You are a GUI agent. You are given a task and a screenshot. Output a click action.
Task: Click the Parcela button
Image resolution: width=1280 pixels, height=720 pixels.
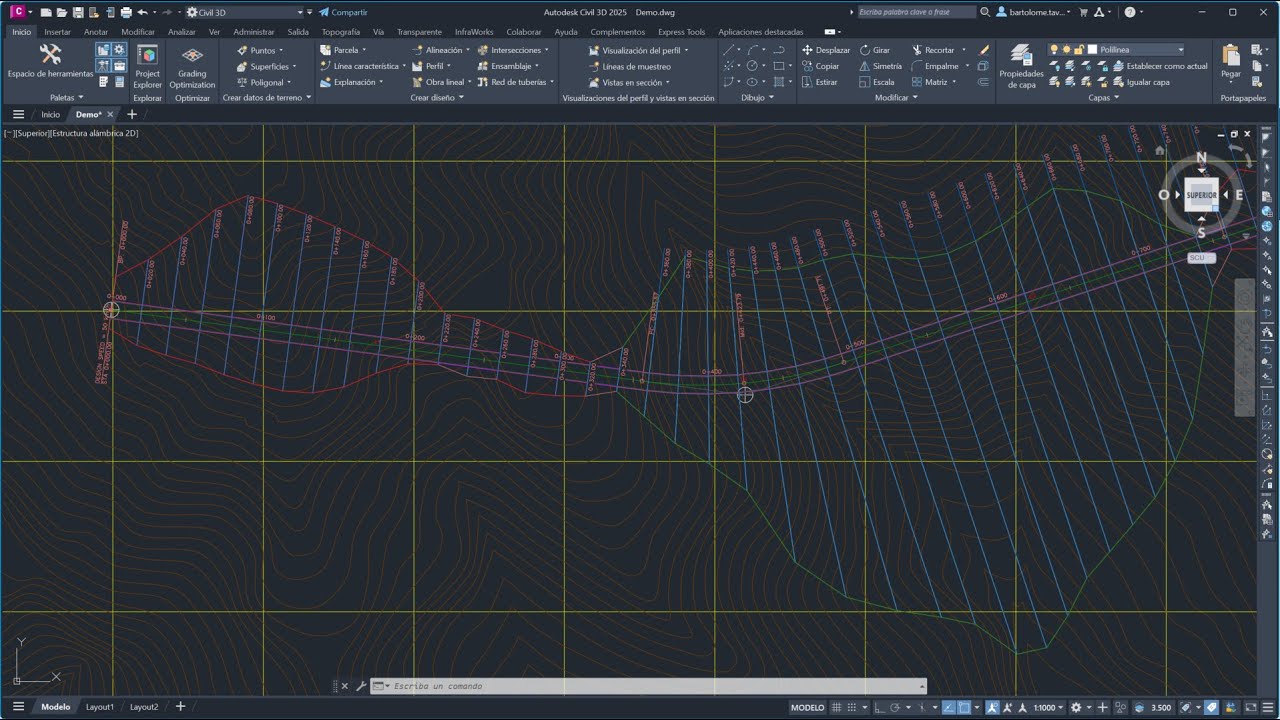click(343, 50)
